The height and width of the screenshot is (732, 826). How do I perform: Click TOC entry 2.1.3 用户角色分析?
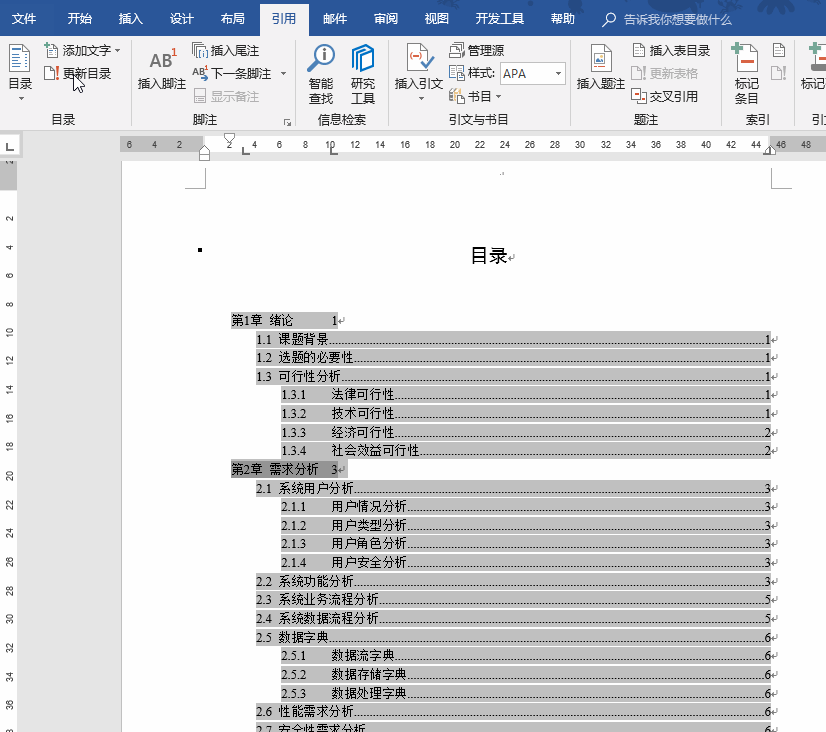[526, 543]
